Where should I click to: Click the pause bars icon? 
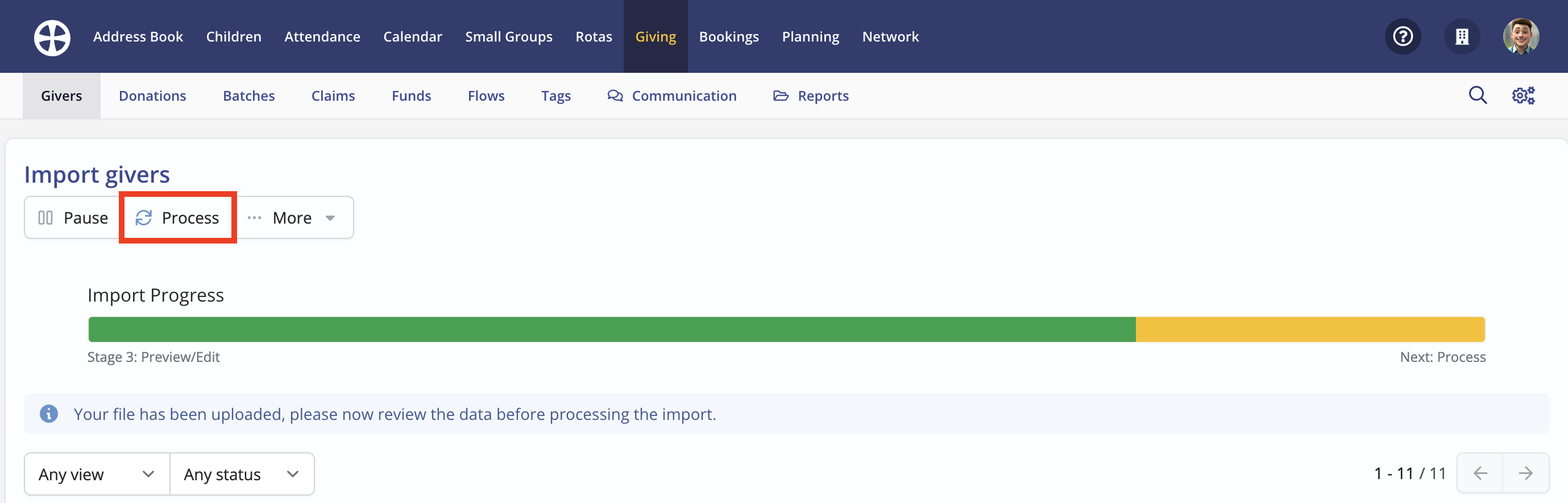(45, 217)
